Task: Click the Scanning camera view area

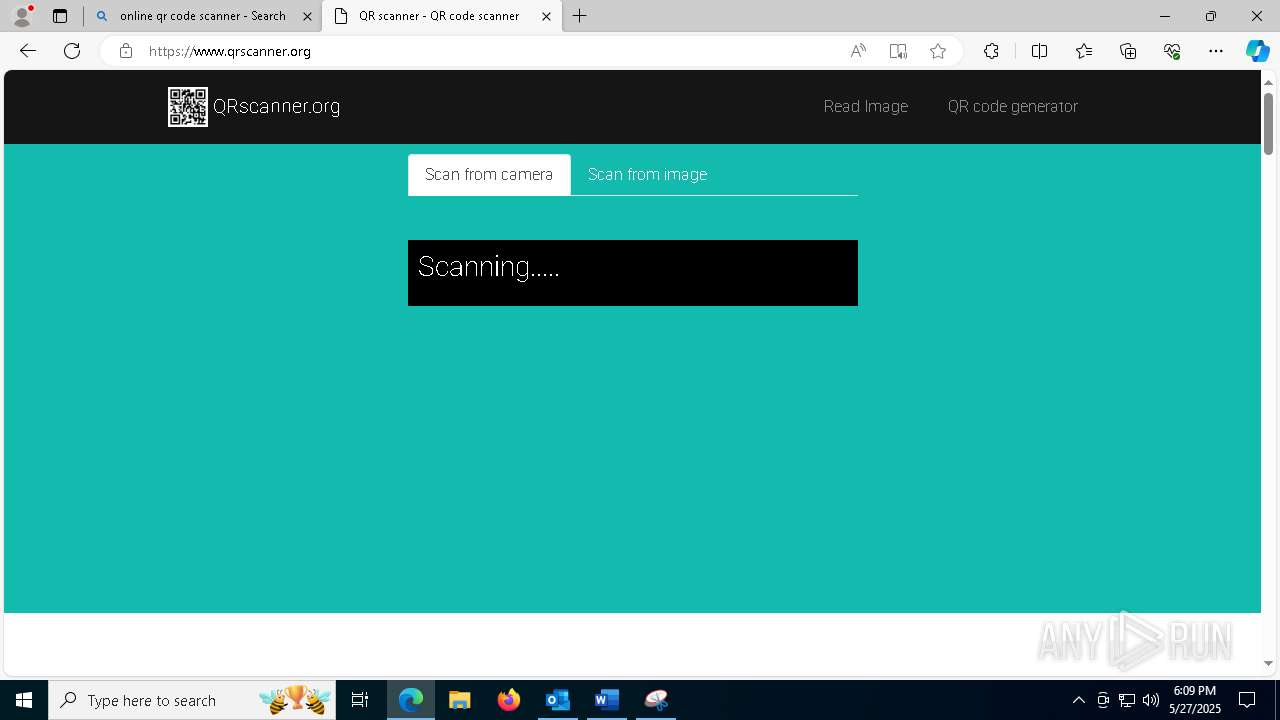Action: pyautogui.click(x=633, y=273)
